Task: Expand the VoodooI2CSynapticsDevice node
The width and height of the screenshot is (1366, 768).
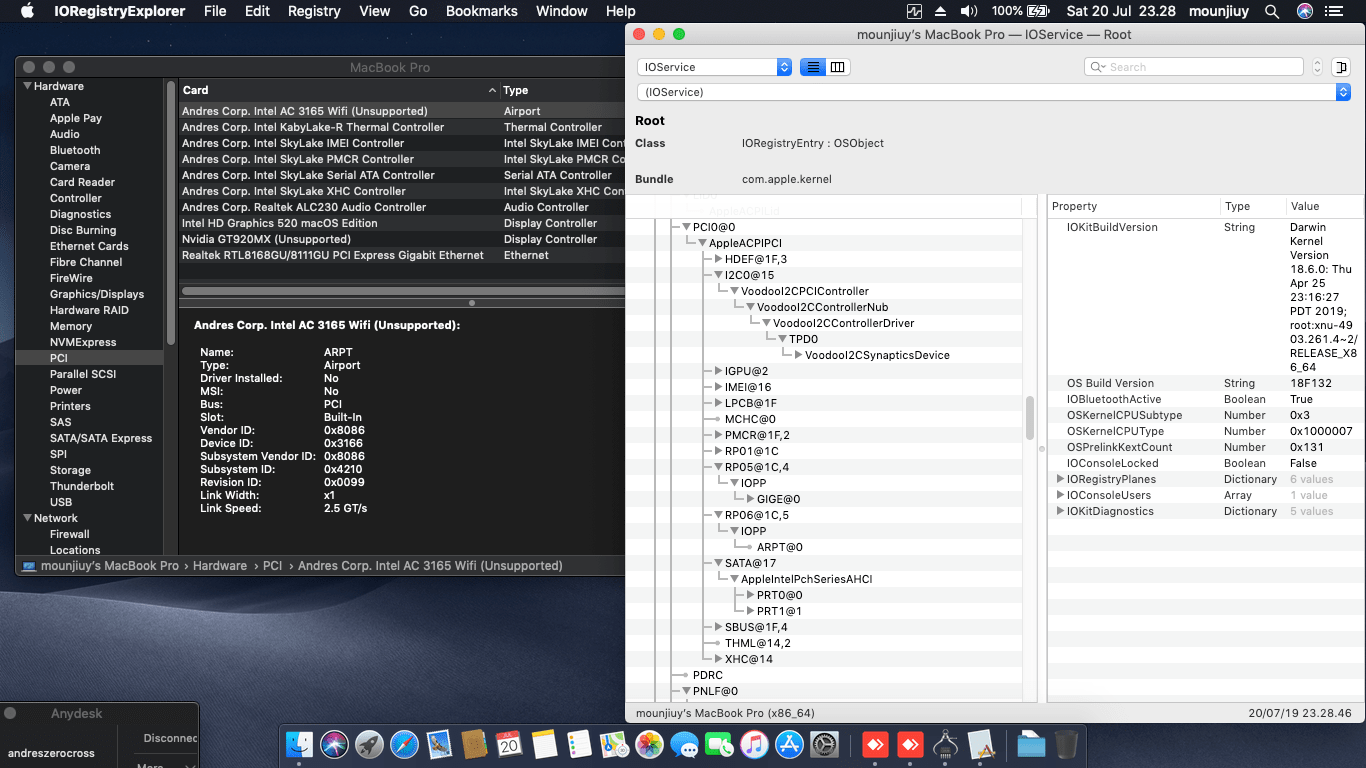Action: coord(798,355)
